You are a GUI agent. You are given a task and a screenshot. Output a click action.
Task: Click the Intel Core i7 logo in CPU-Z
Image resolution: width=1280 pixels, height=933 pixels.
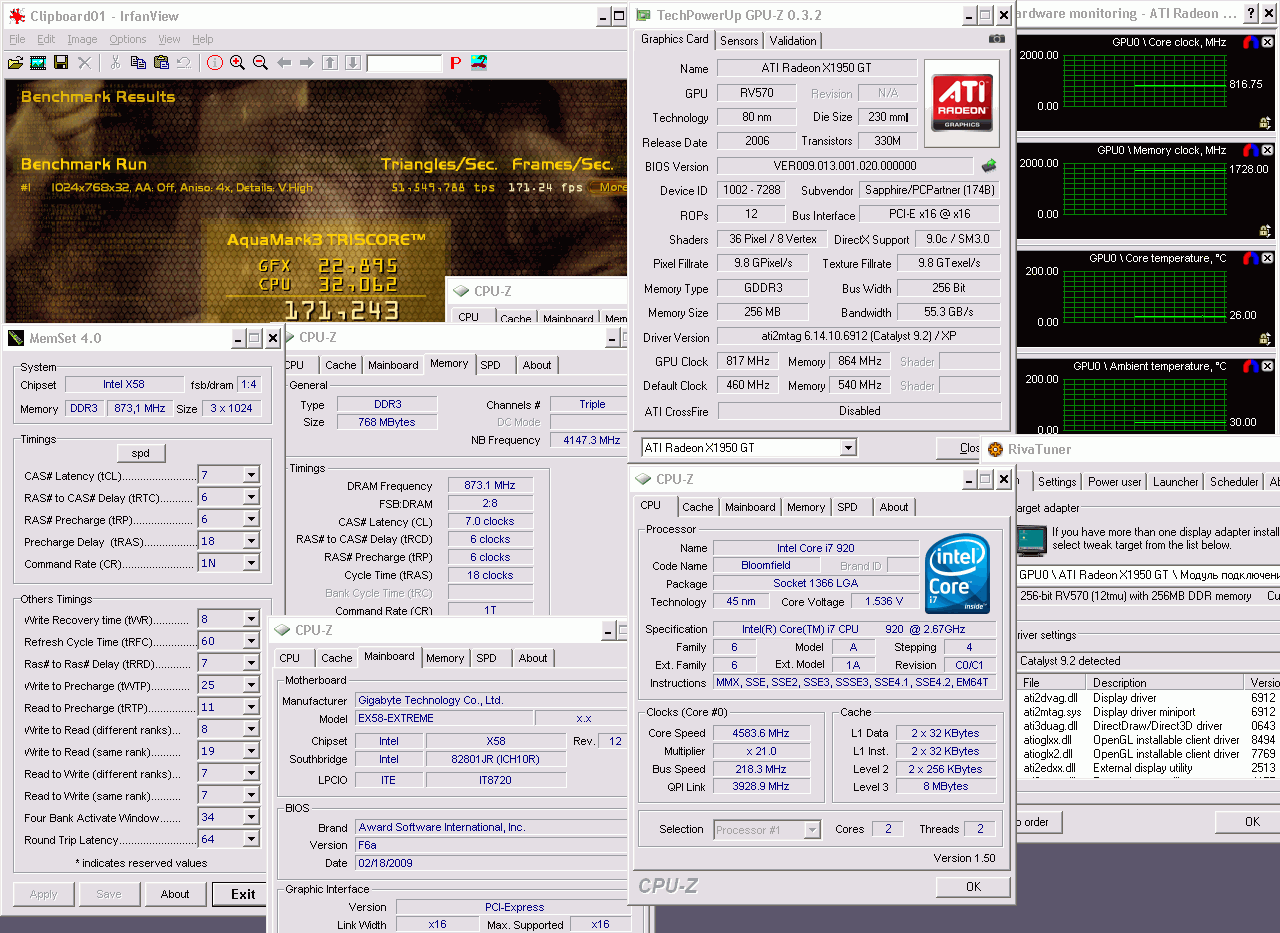957,575
